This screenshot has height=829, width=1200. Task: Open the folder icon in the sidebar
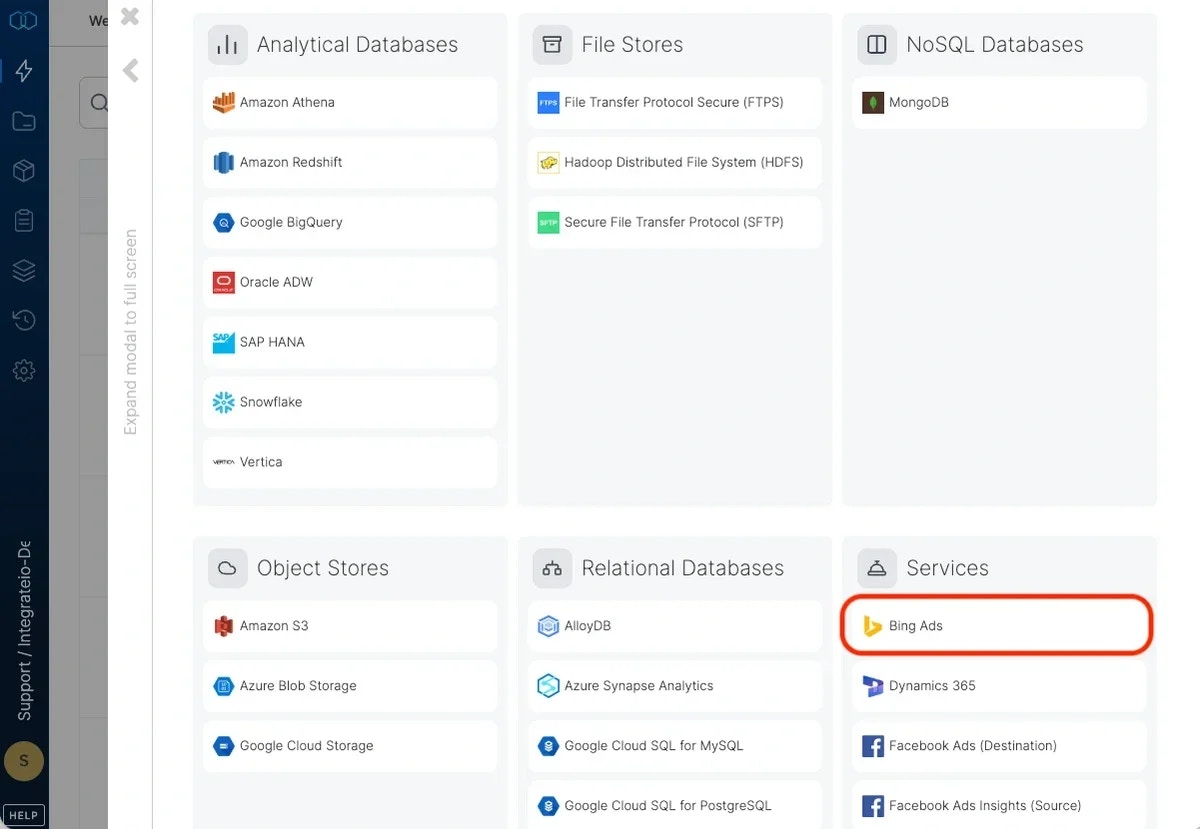point(23,120)
